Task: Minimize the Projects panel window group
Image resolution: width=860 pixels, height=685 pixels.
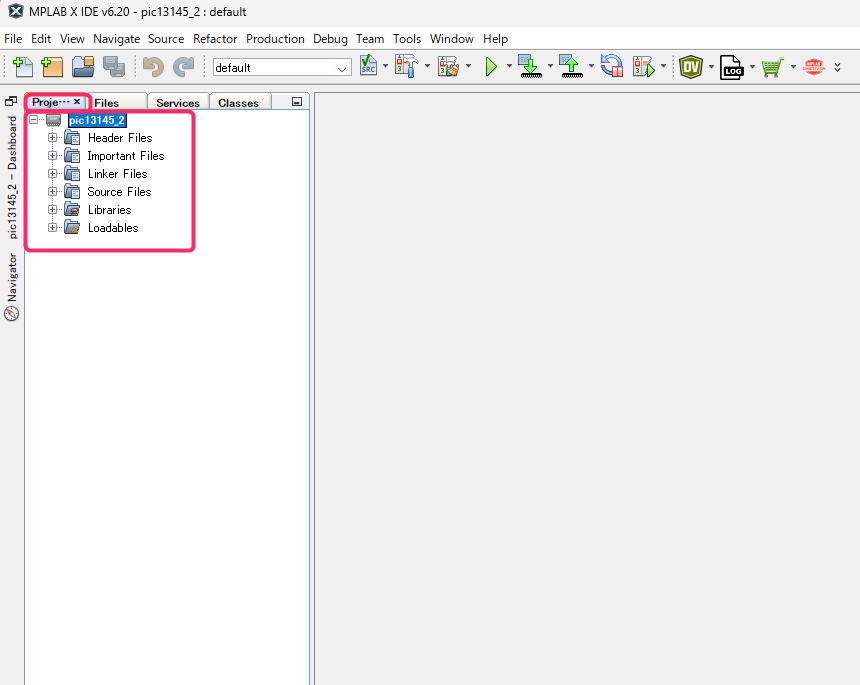Action: coord(297,102)
